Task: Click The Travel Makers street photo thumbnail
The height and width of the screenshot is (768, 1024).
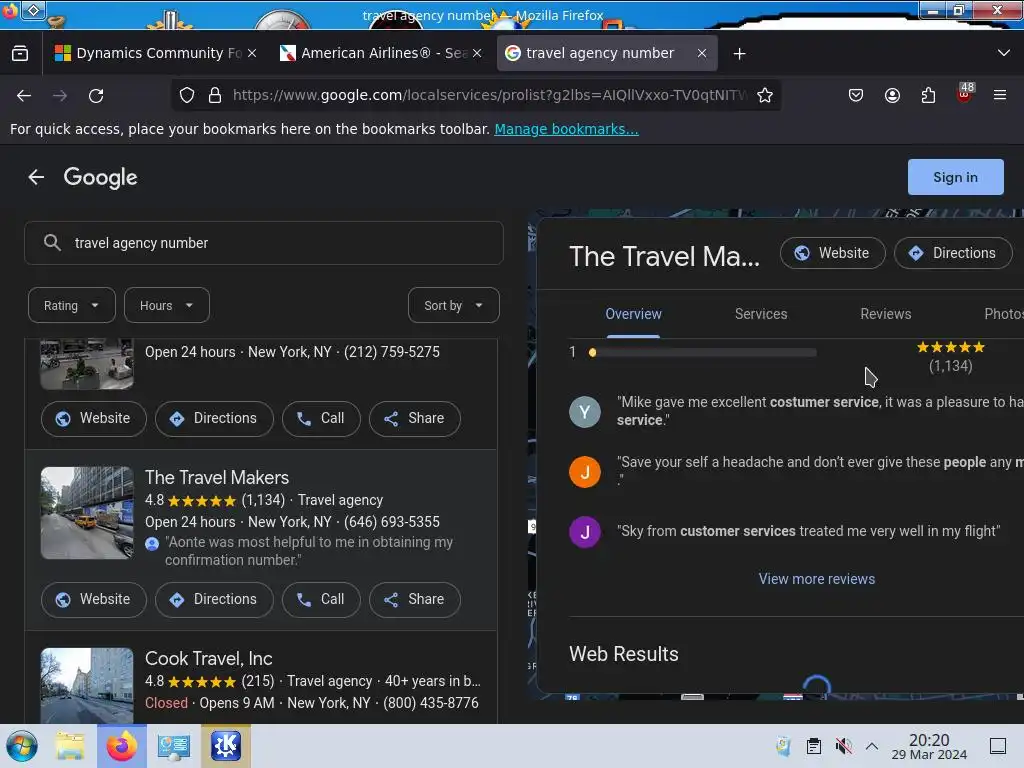Action: tap(87, 513)
